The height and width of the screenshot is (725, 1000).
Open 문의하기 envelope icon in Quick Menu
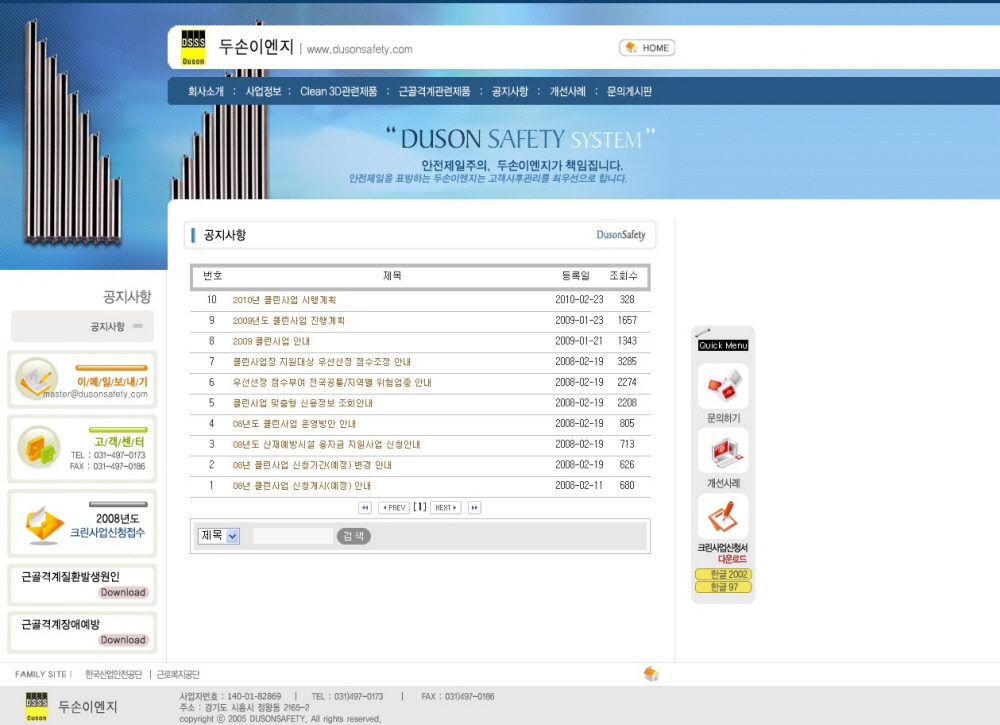(722, 385)
